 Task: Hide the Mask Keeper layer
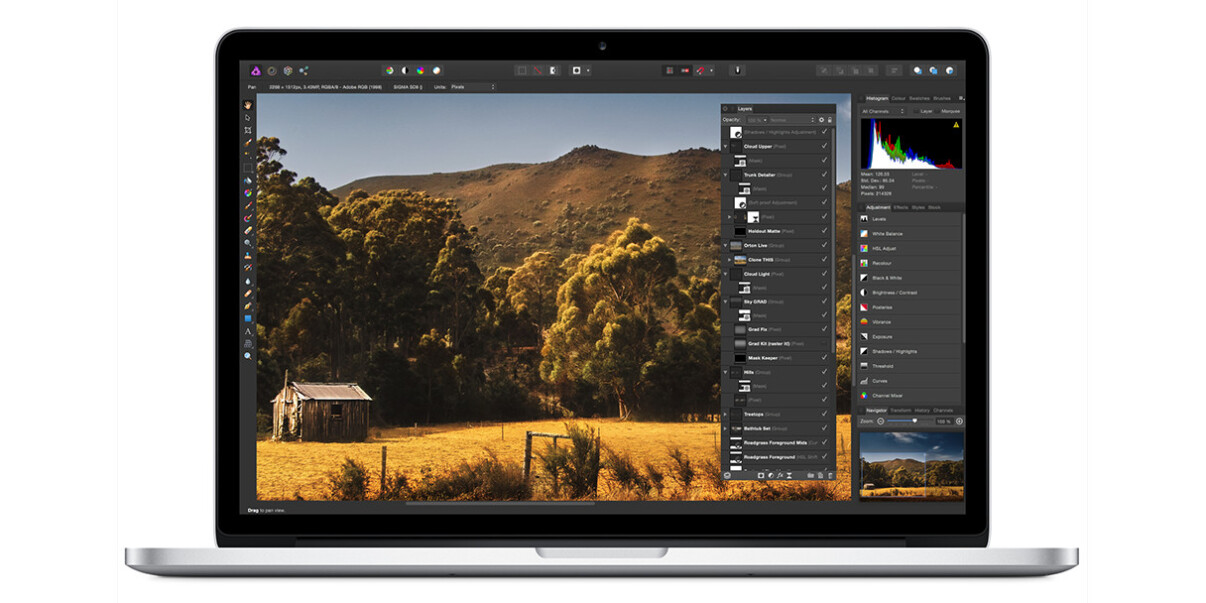(x=822, y=357)
